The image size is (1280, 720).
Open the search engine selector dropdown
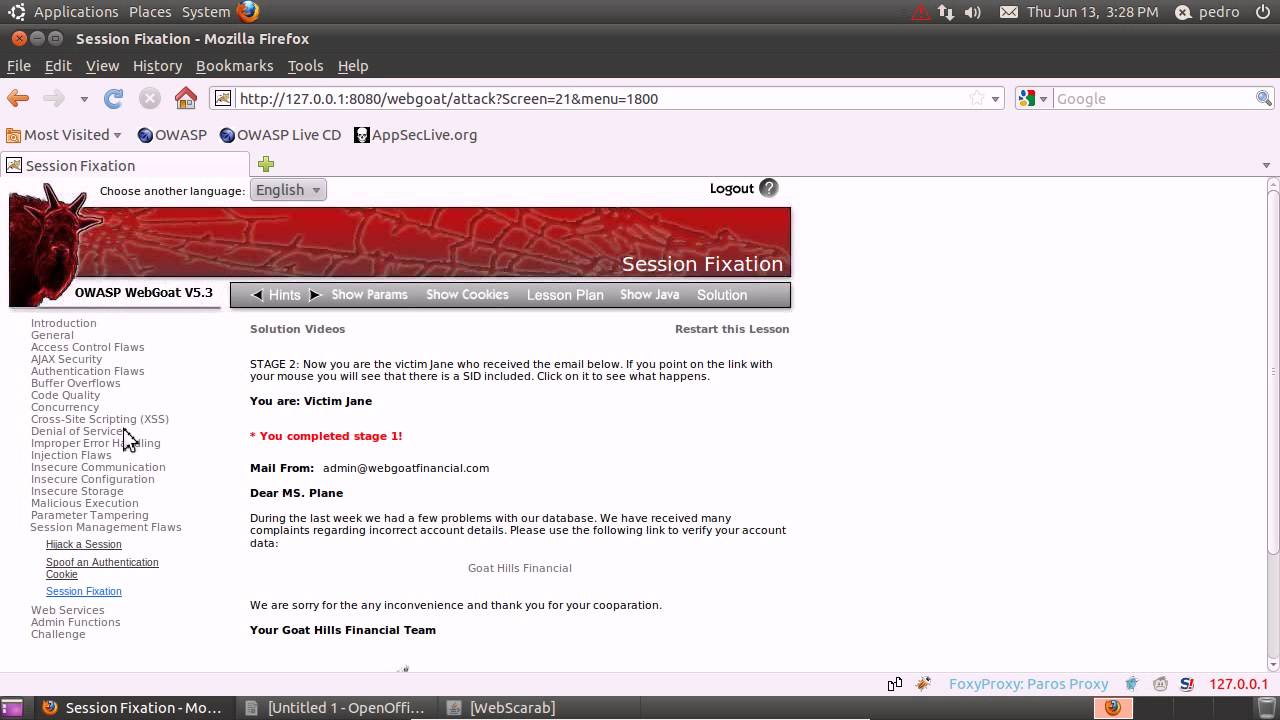click(x=1033, y=98)
